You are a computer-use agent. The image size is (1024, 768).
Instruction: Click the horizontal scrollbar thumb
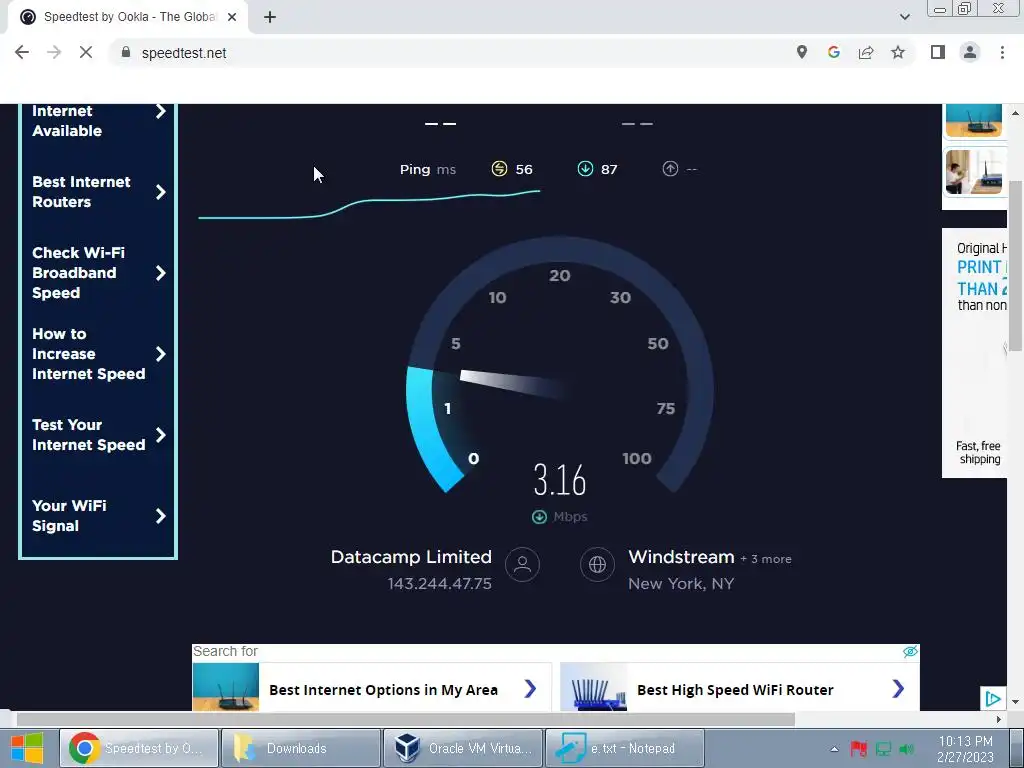(406, 720)
